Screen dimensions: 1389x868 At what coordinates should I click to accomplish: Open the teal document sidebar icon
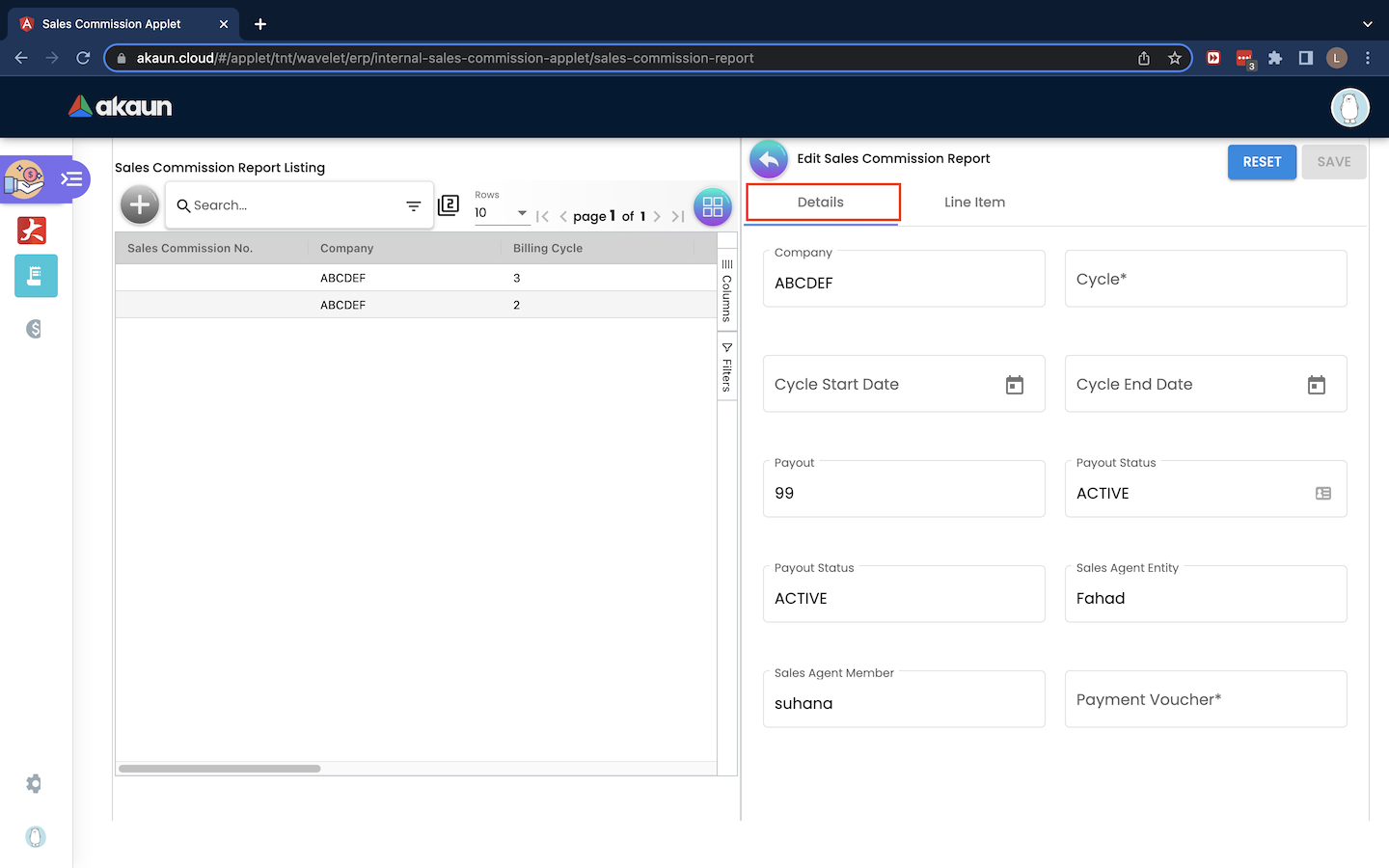click(x=36, y=277)
